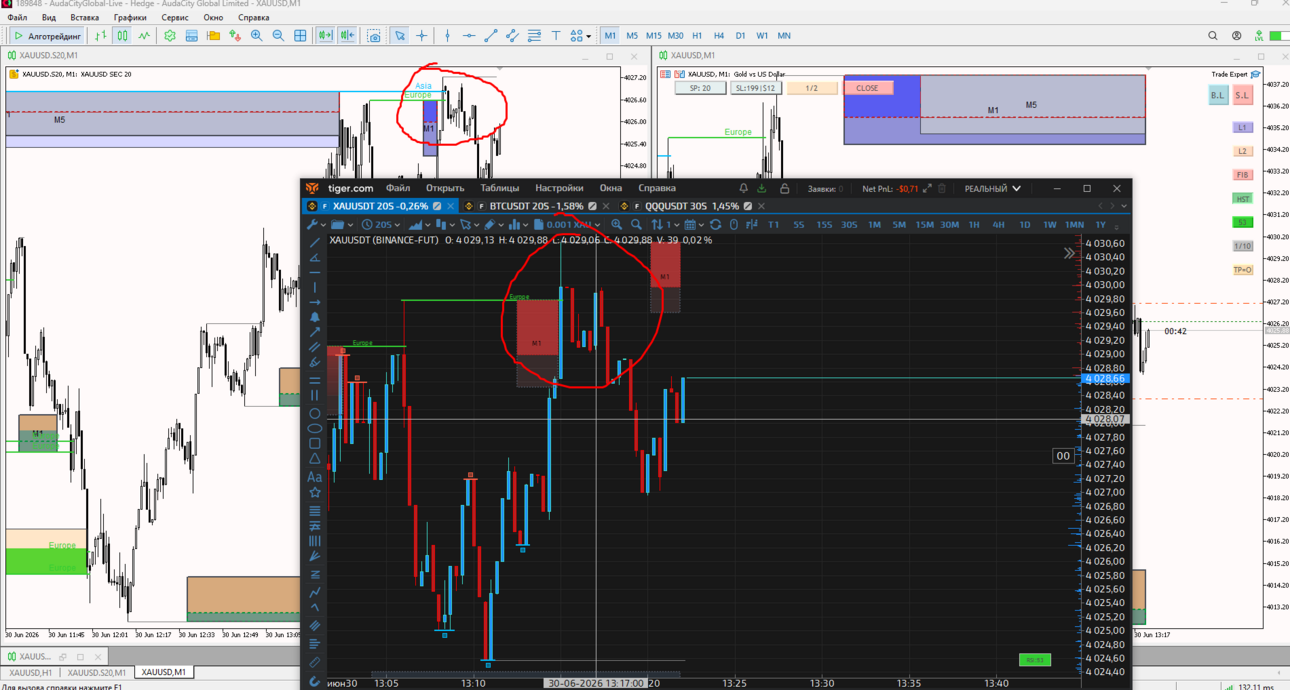Draw a vertical line in MetaTrader
The height and width of the screenshot is (690, 1290).
pyautogui.click(x=447, y=36)
